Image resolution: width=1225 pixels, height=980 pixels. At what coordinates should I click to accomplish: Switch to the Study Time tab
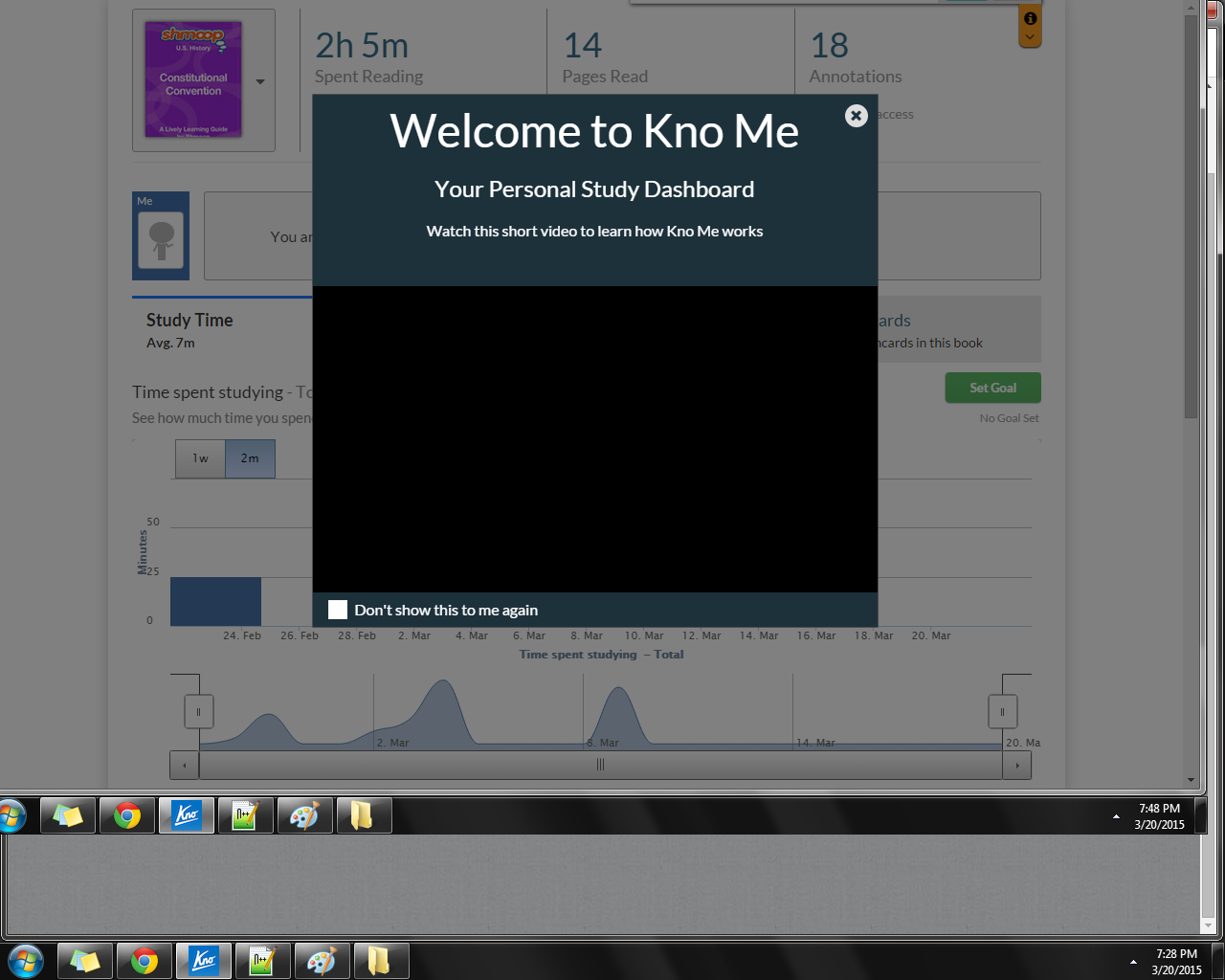(x=222, y=329)
